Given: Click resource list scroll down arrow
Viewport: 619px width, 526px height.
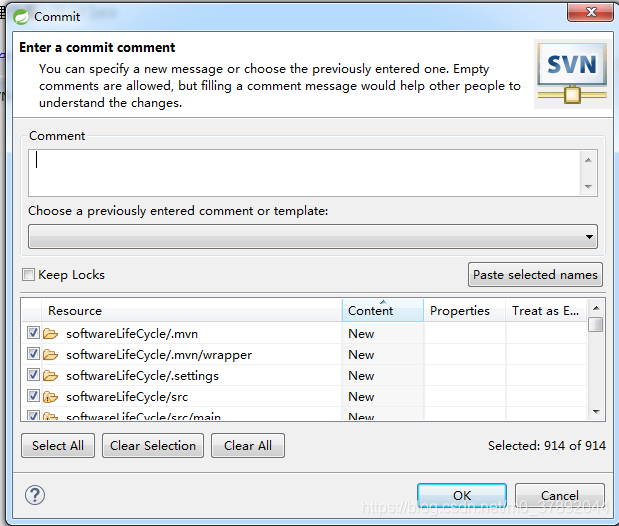Looking at the screenshot, I should (596, 411).
